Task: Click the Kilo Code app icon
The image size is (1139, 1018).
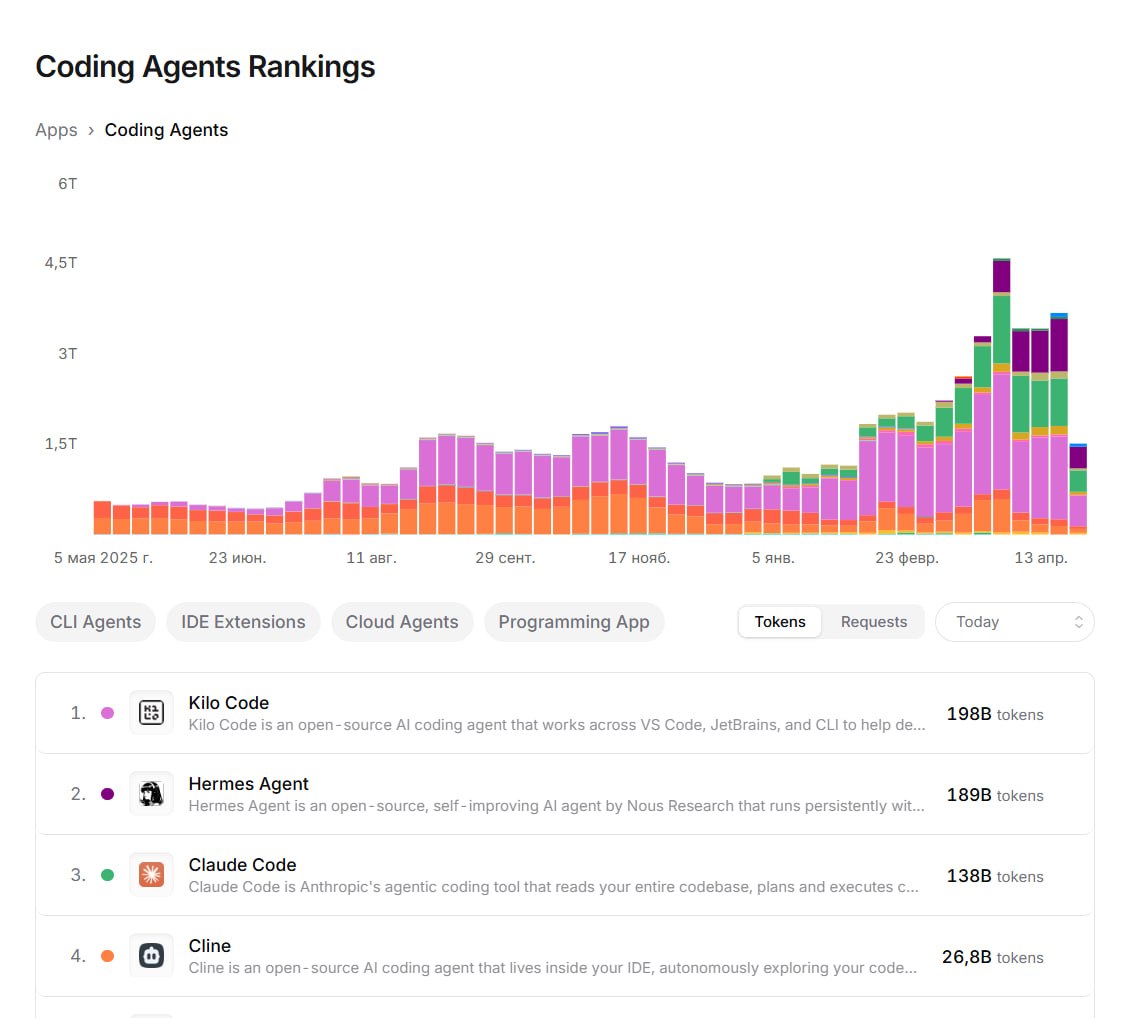Action: 151,713
